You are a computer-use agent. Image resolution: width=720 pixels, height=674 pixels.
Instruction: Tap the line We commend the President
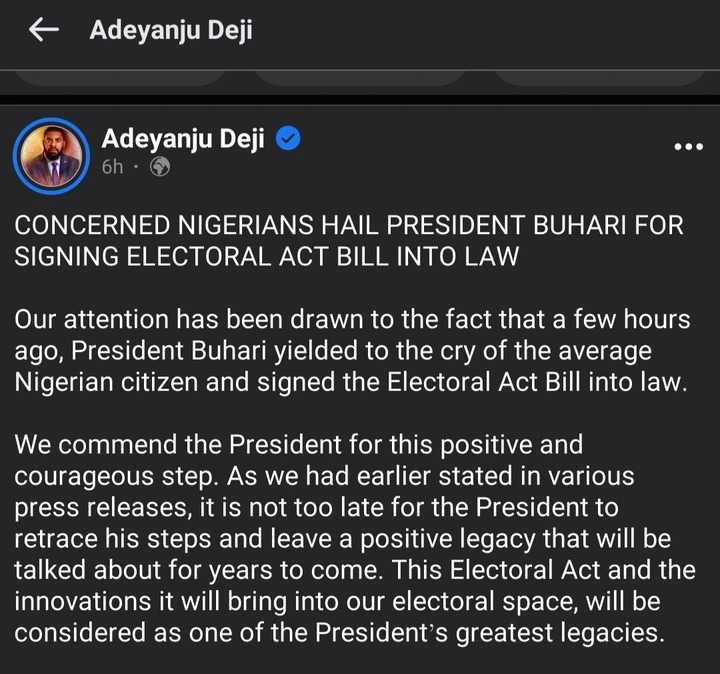pyautogui.click(x=299, y=443)
